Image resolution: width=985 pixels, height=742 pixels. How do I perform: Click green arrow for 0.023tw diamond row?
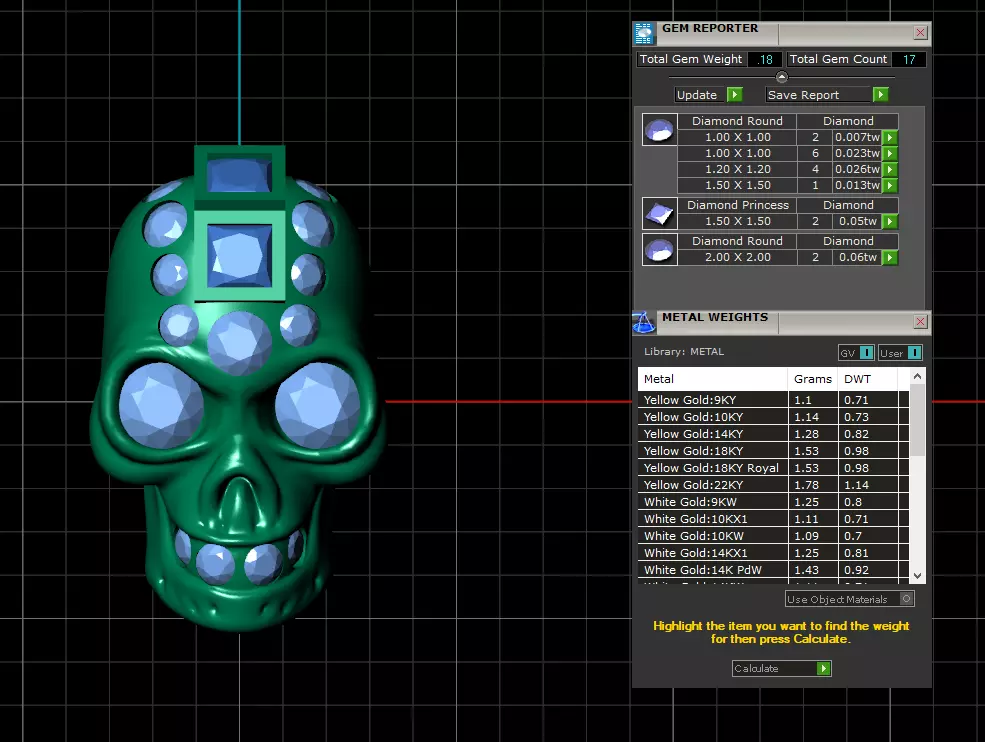(890, 153)
